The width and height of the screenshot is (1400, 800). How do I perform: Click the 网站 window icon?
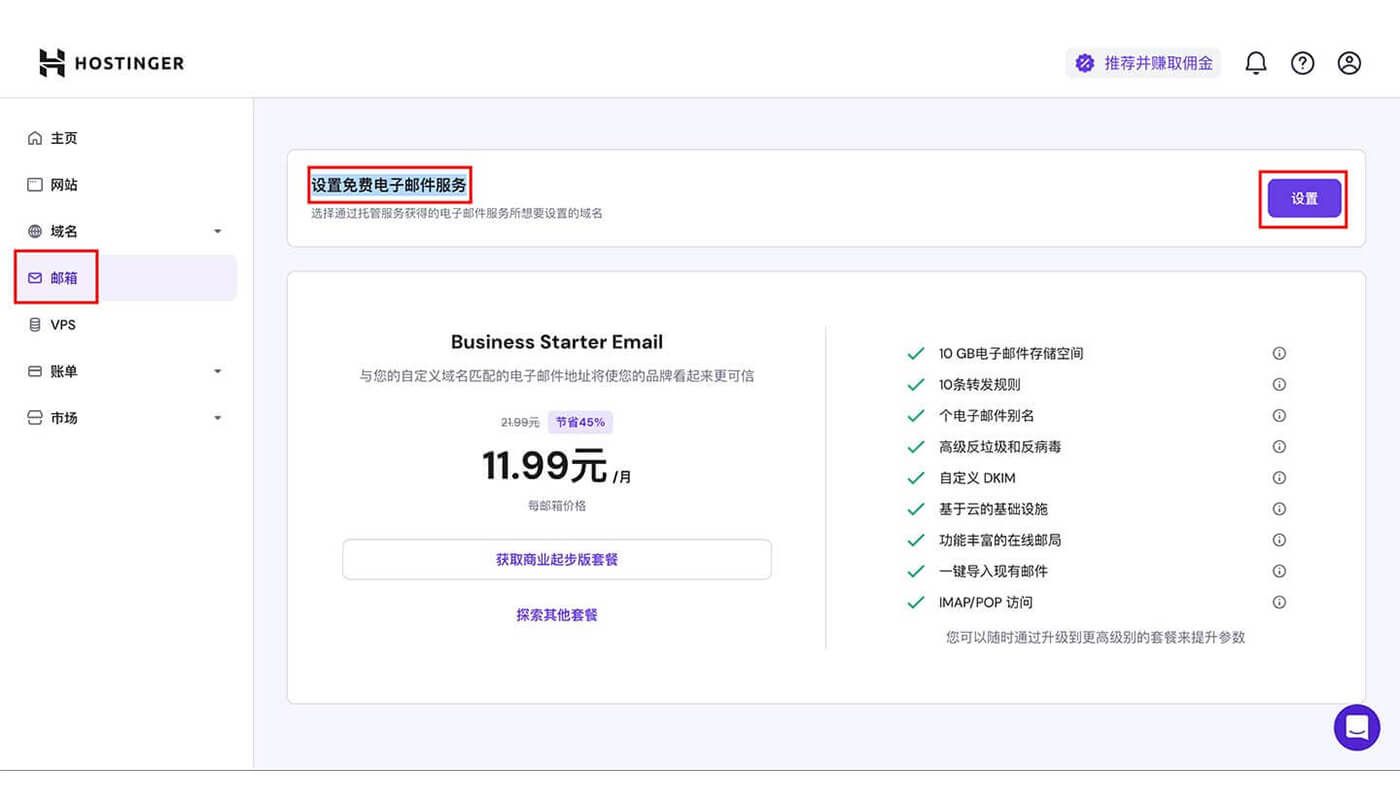(35, 185)
